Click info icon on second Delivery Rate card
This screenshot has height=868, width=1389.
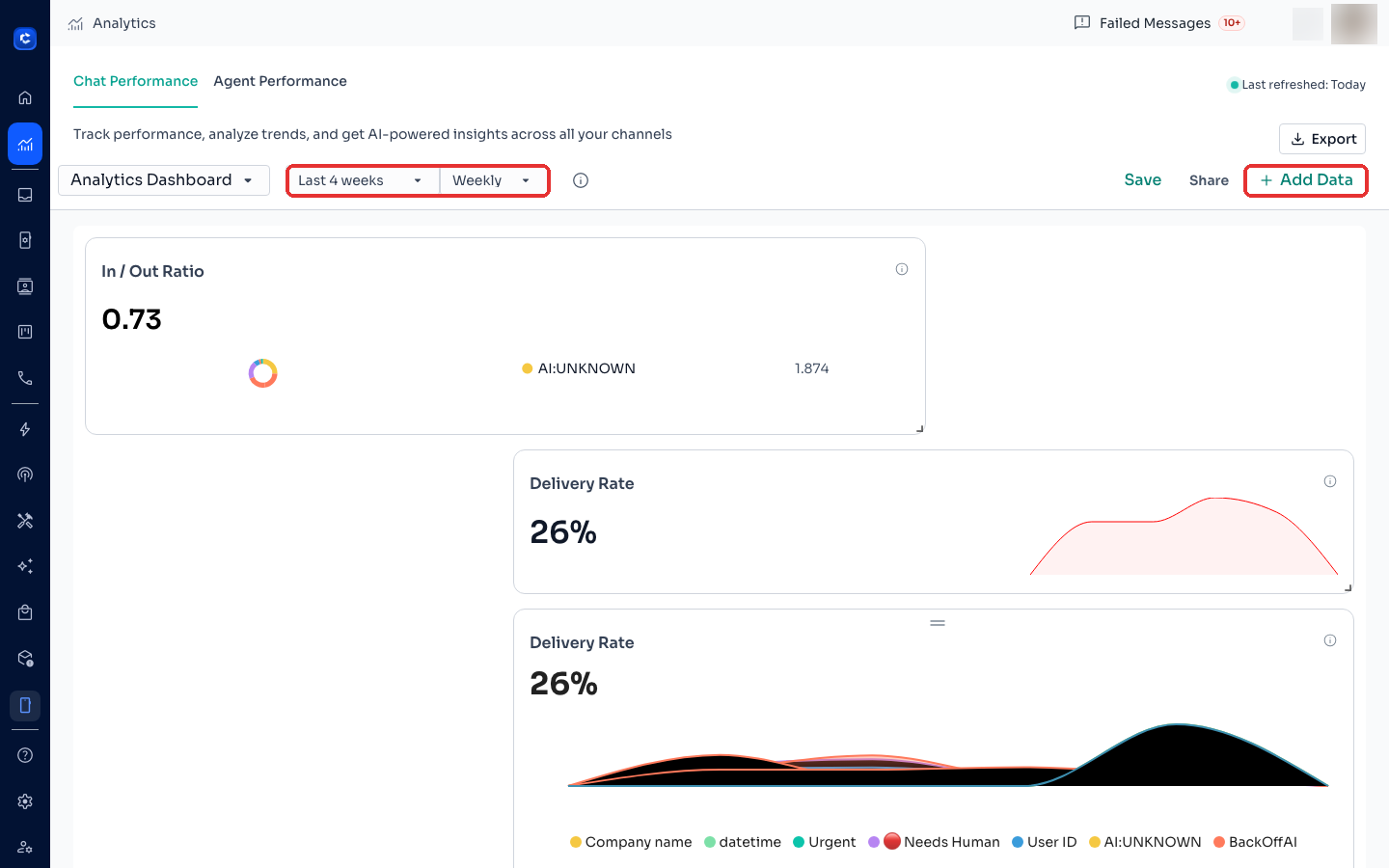click(x=1330, y=640)
